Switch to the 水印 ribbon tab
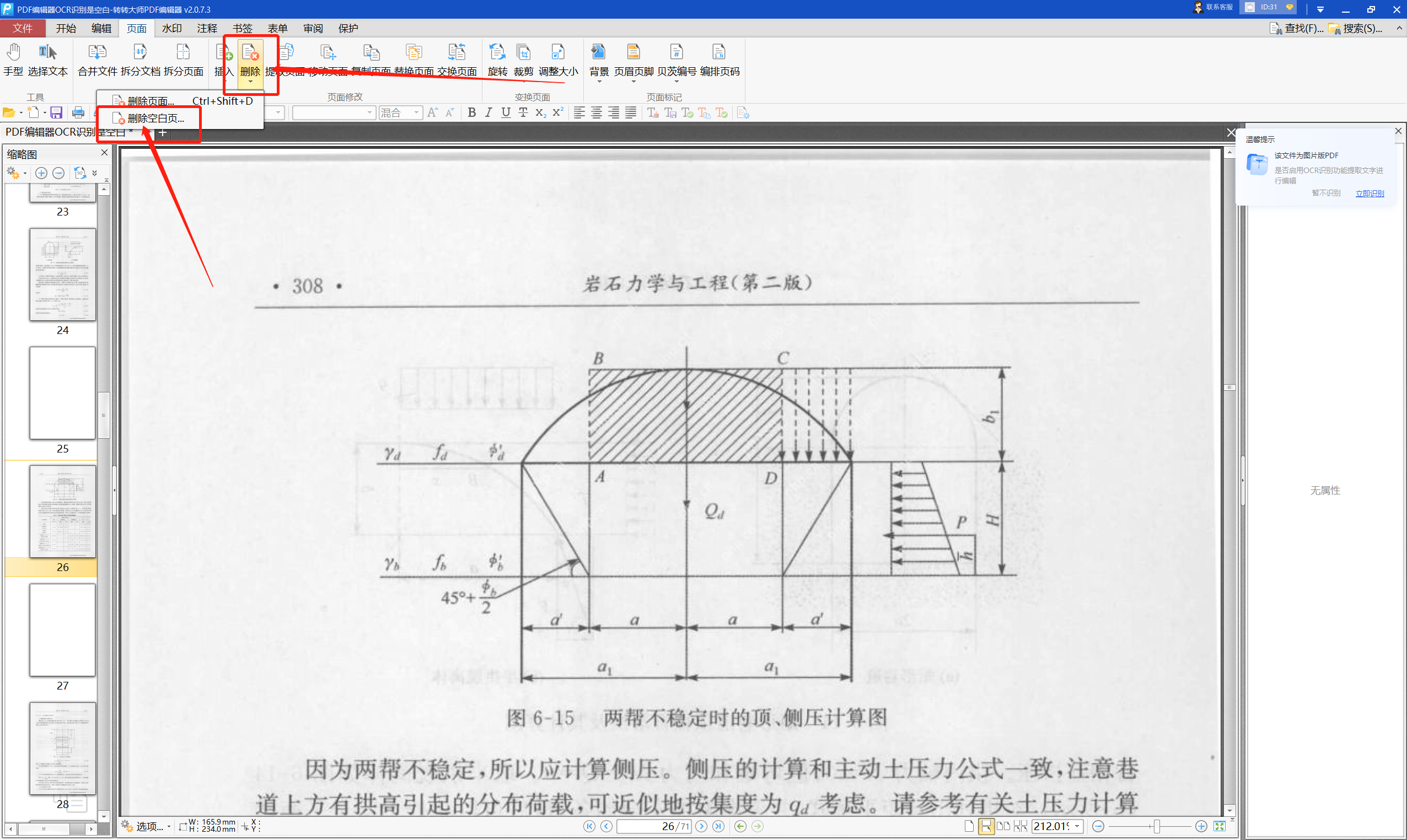Viewport: 1407px width, 840px height. tap(171, 28)
